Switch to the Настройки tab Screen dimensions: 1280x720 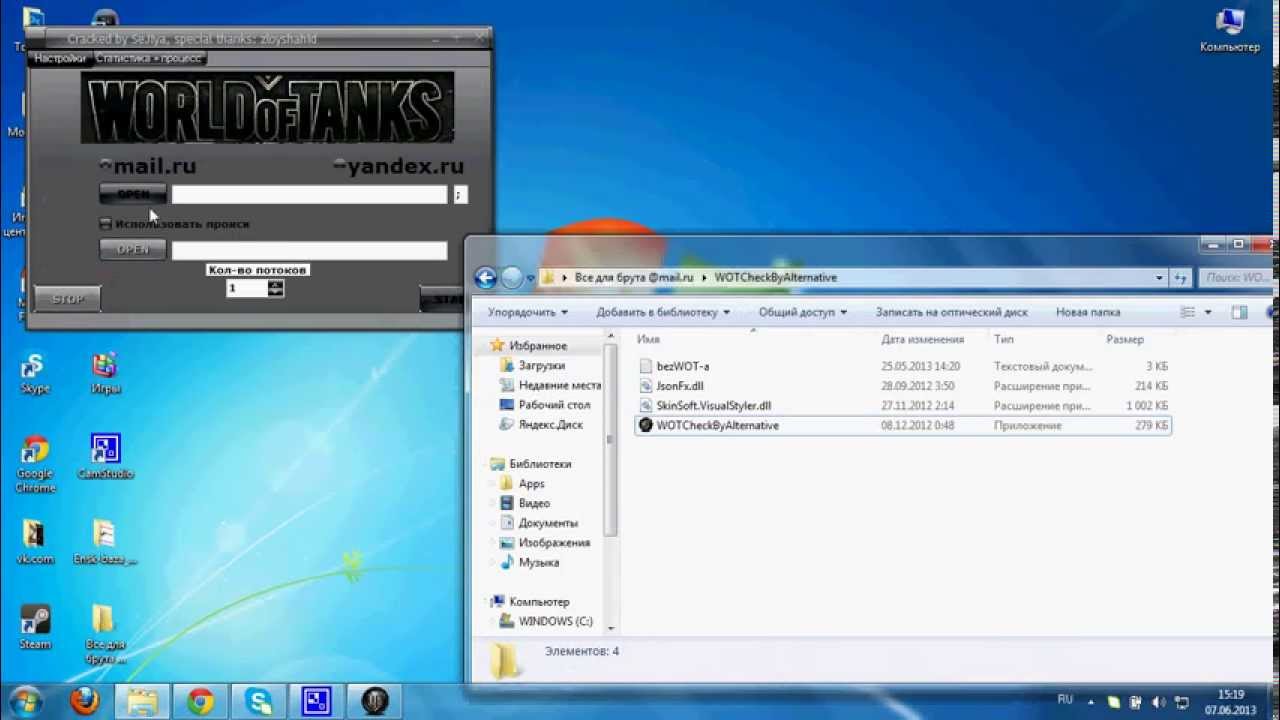[60, 59]
